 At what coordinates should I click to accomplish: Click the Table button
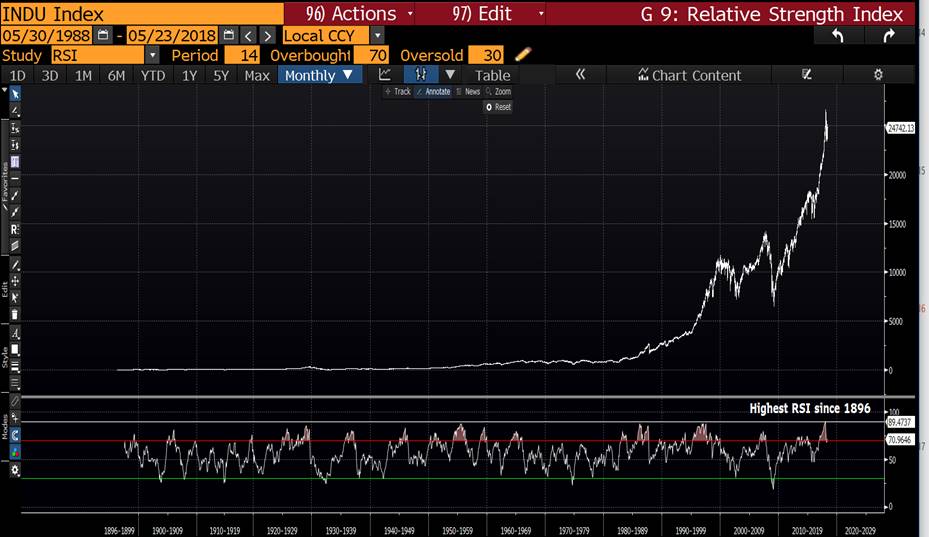[492, 75]
